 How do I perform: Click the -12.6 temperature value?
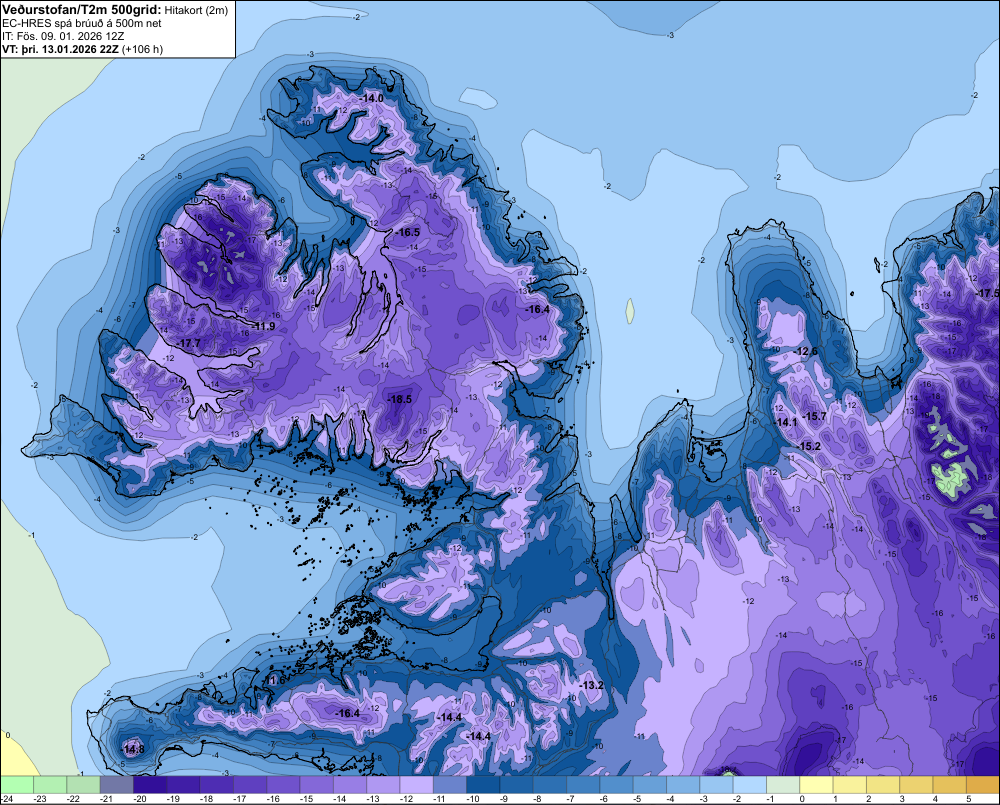[806, 351]
